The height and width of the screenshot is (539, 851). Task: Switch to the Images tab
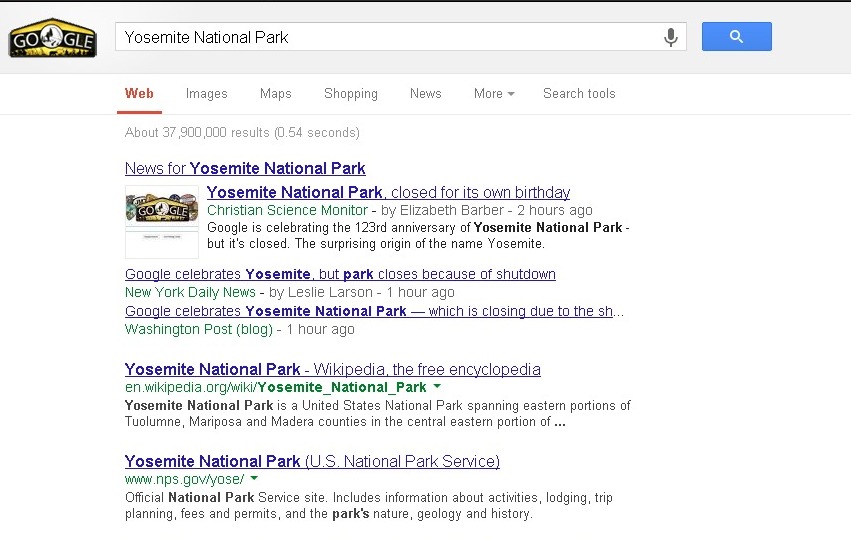click(206, 93)
